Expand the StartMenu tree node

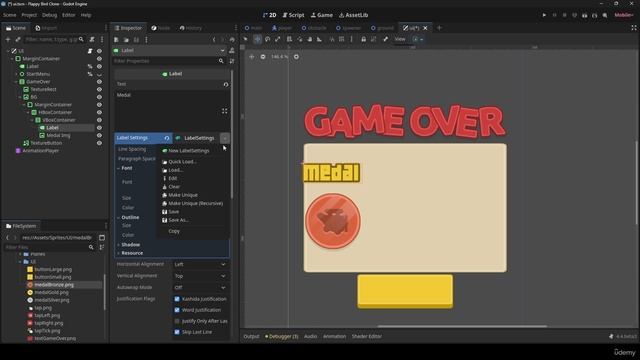(x=16, y=74)
